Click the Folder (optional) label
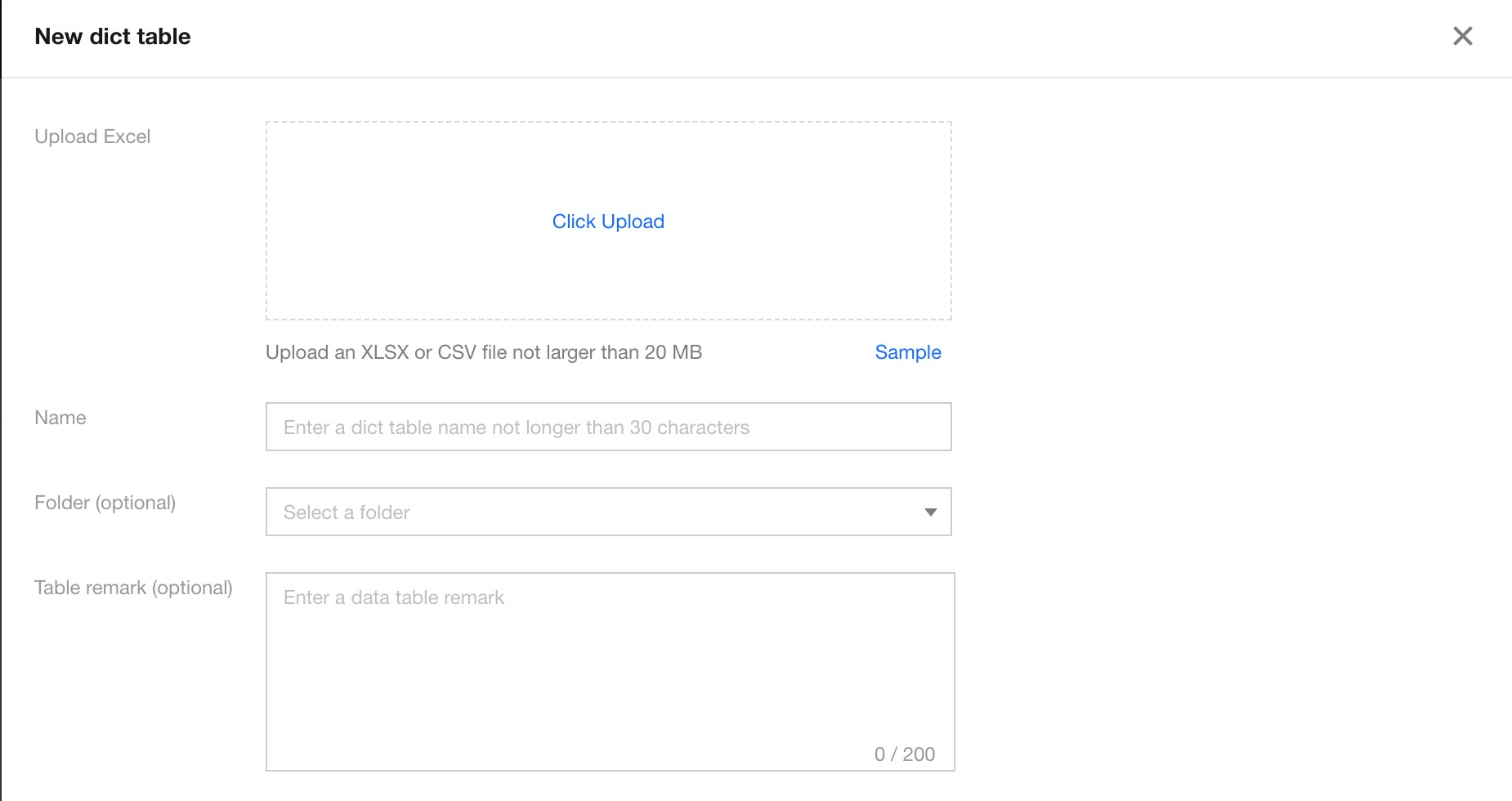 coord(105,503)
